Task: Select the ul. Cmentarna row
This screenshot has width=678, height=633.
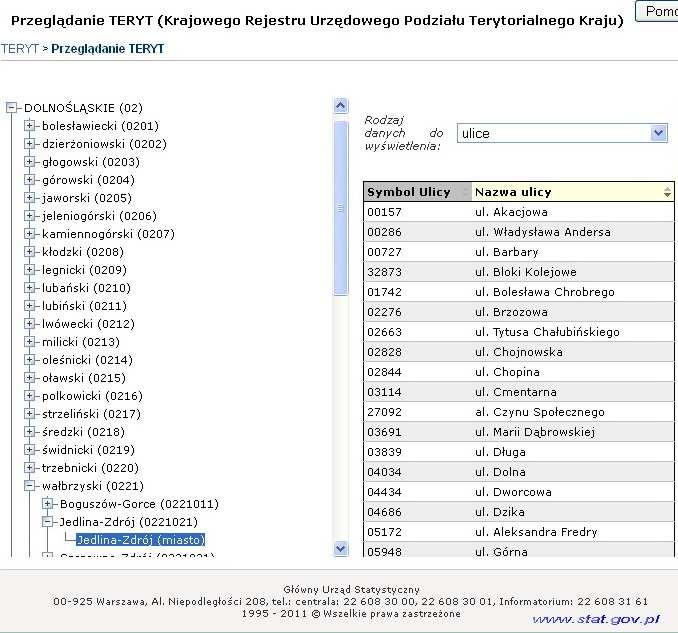Action: tap(519, 392)
